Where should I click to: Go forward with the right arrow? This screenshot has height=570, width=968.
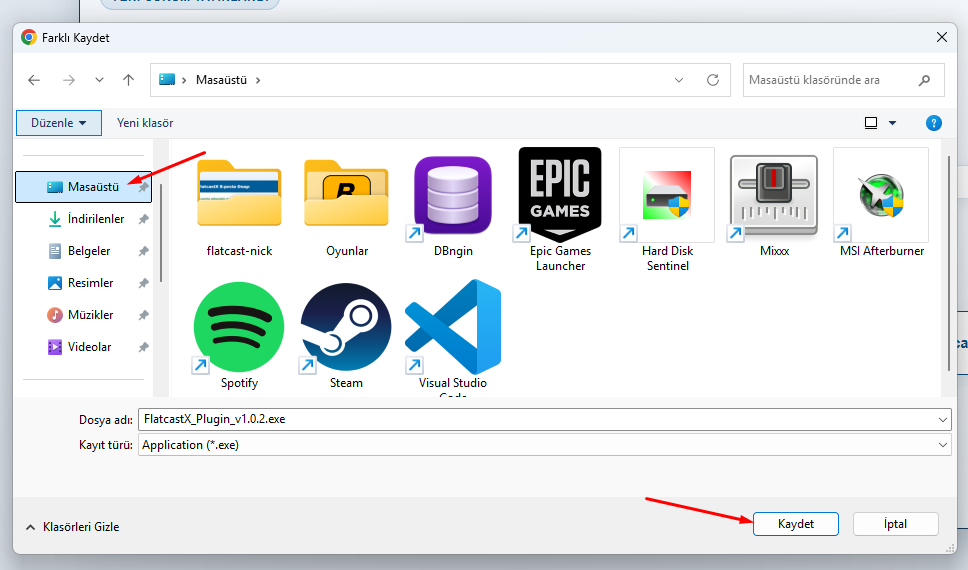click(69, 80)
